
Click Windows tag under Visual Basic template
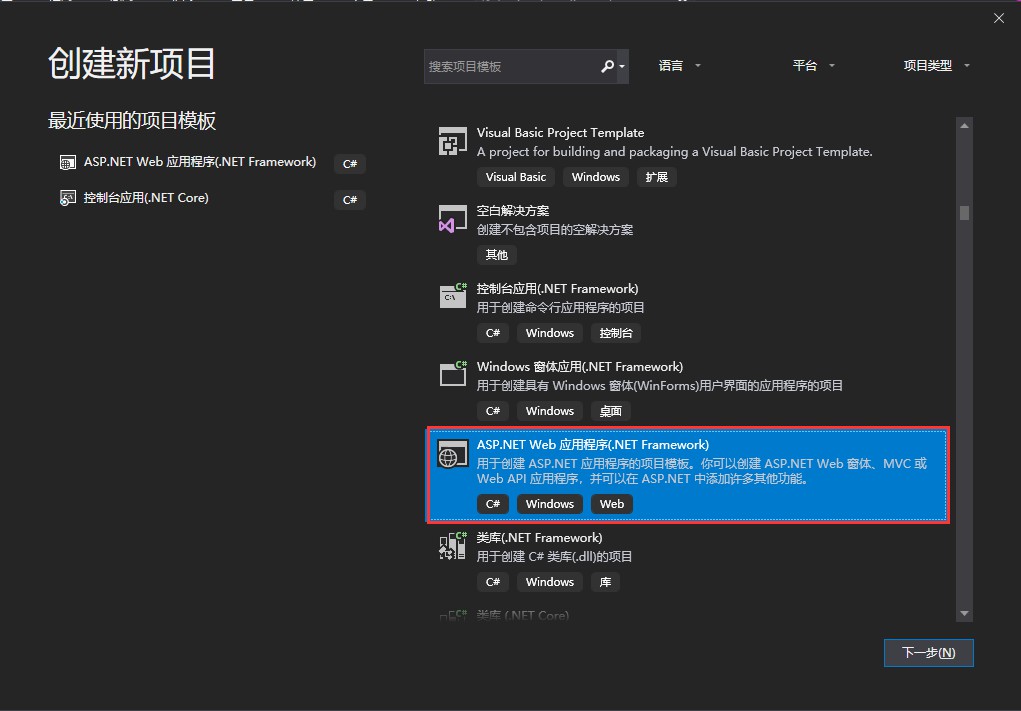[x=596, y=177]
